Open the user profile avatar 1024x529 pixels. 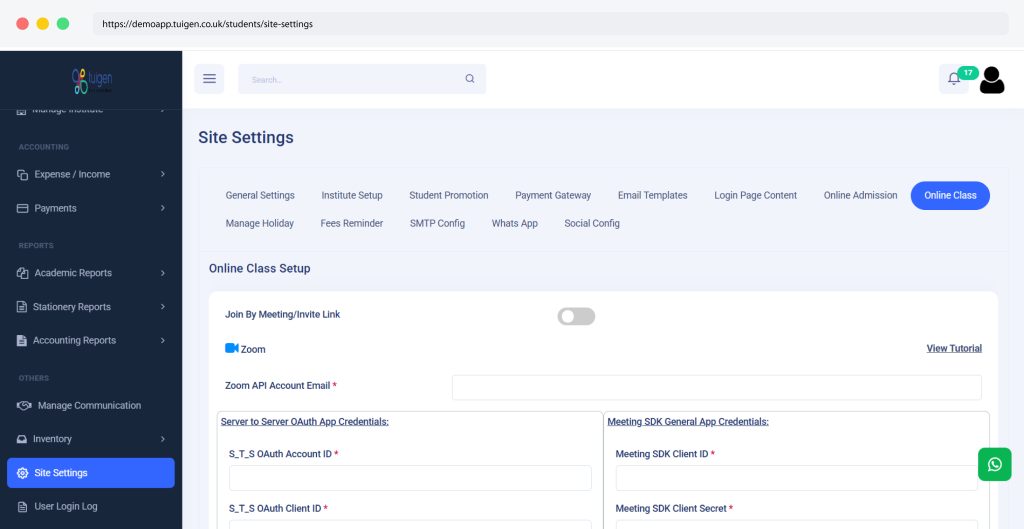click(991, 80)
